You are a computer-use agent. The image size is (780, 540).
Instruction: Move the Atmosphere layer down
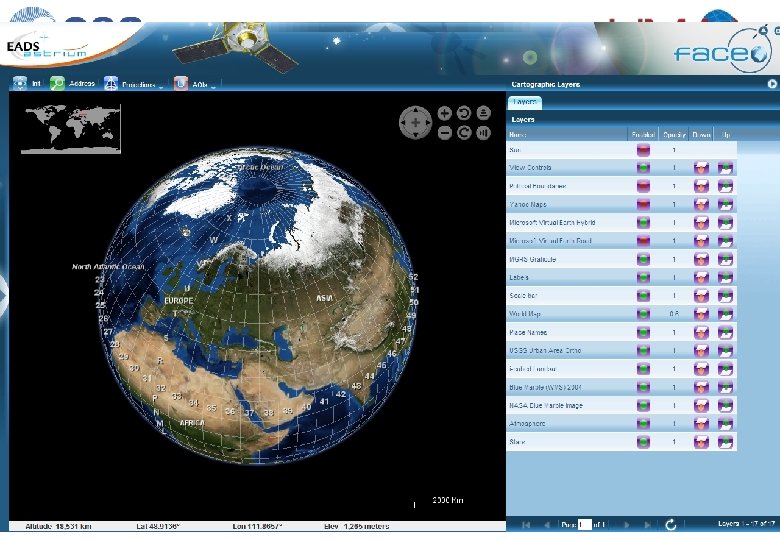click(x=701, y=424)
